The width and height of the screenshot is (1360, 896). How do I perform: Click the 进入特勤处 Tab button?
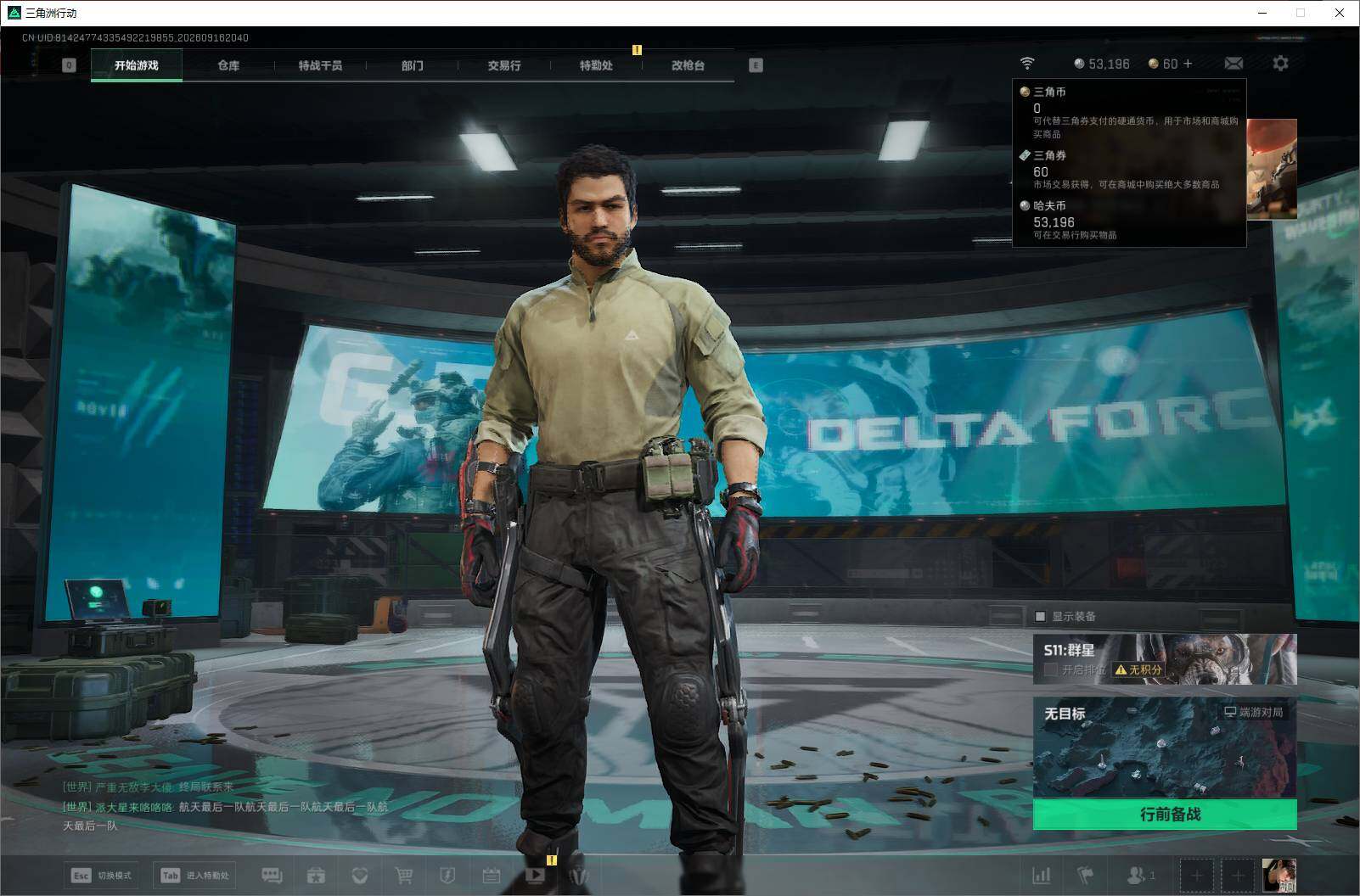point(194,875)
